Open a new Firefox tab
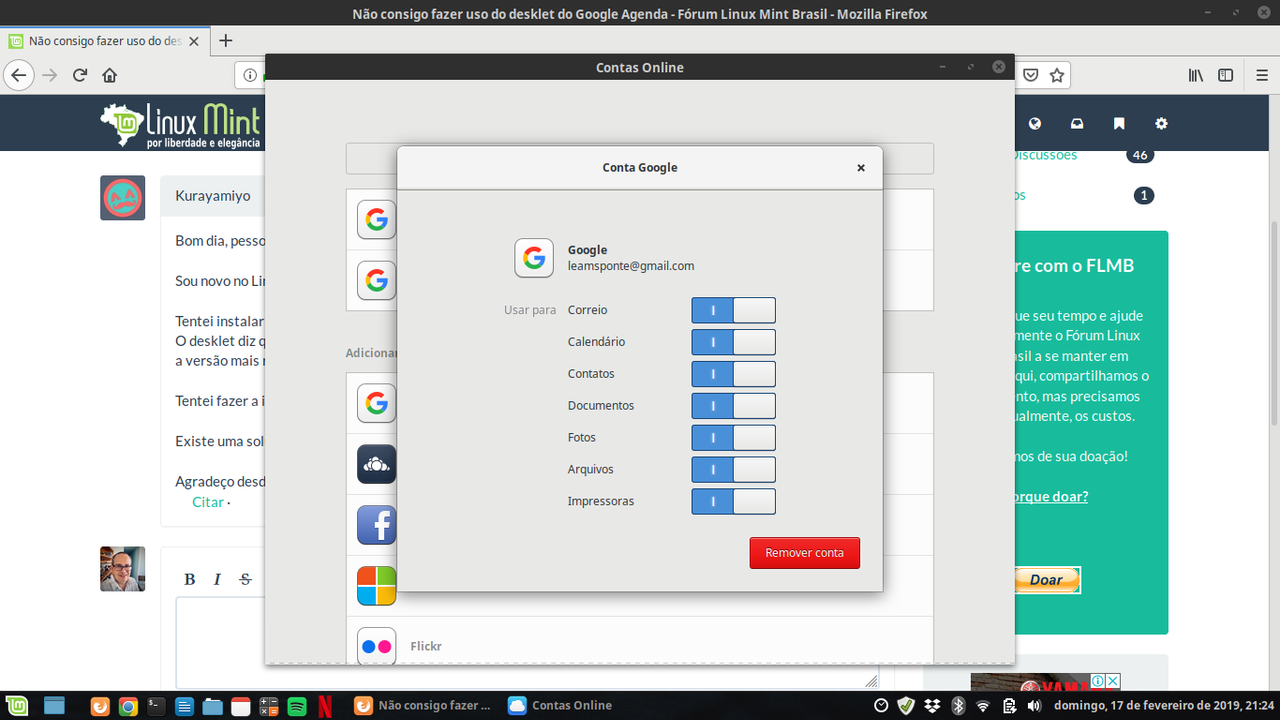Viewport: 1280px width, 720px height. tap(226, 41)
